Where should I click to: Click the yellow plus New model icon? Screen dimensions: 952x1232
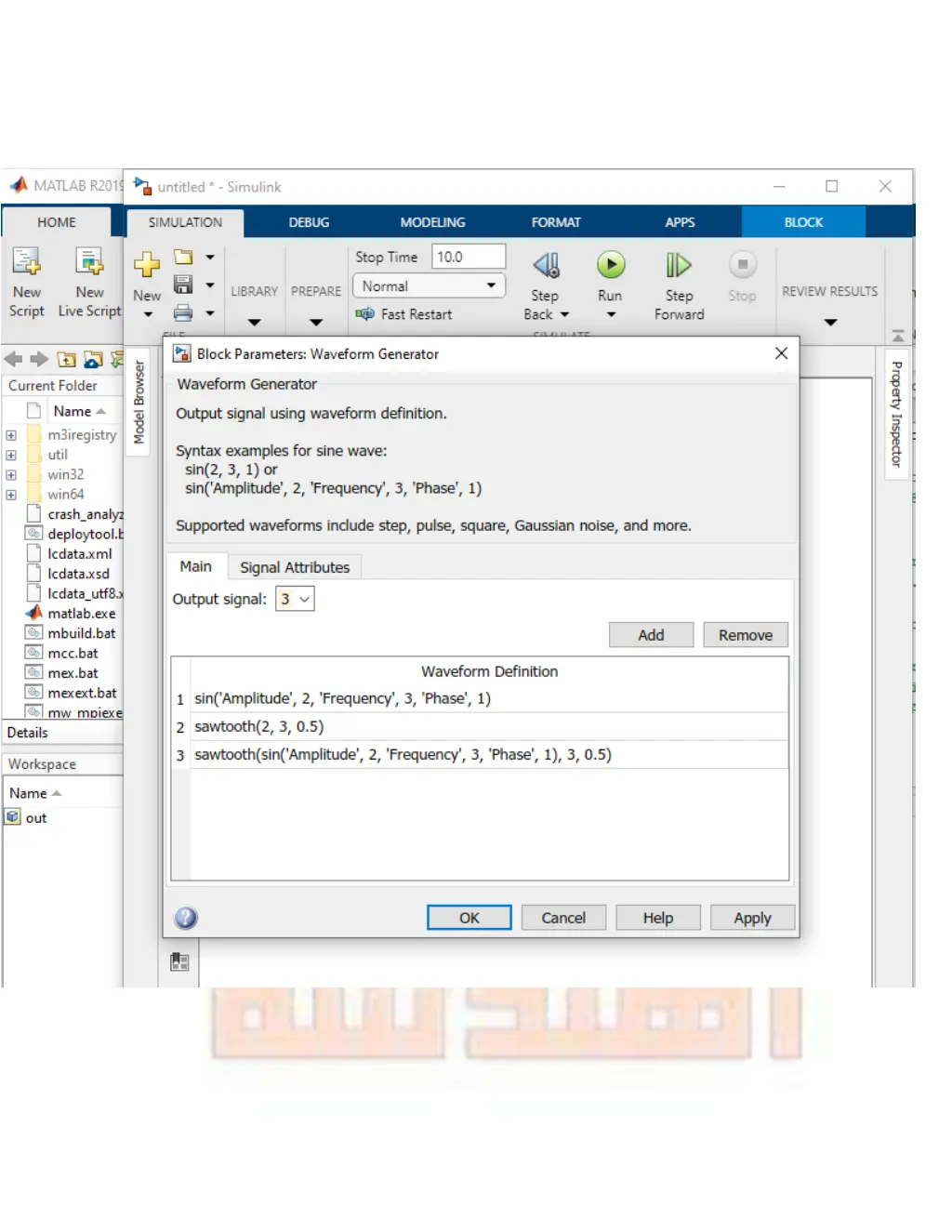click(x=147, y=265)
